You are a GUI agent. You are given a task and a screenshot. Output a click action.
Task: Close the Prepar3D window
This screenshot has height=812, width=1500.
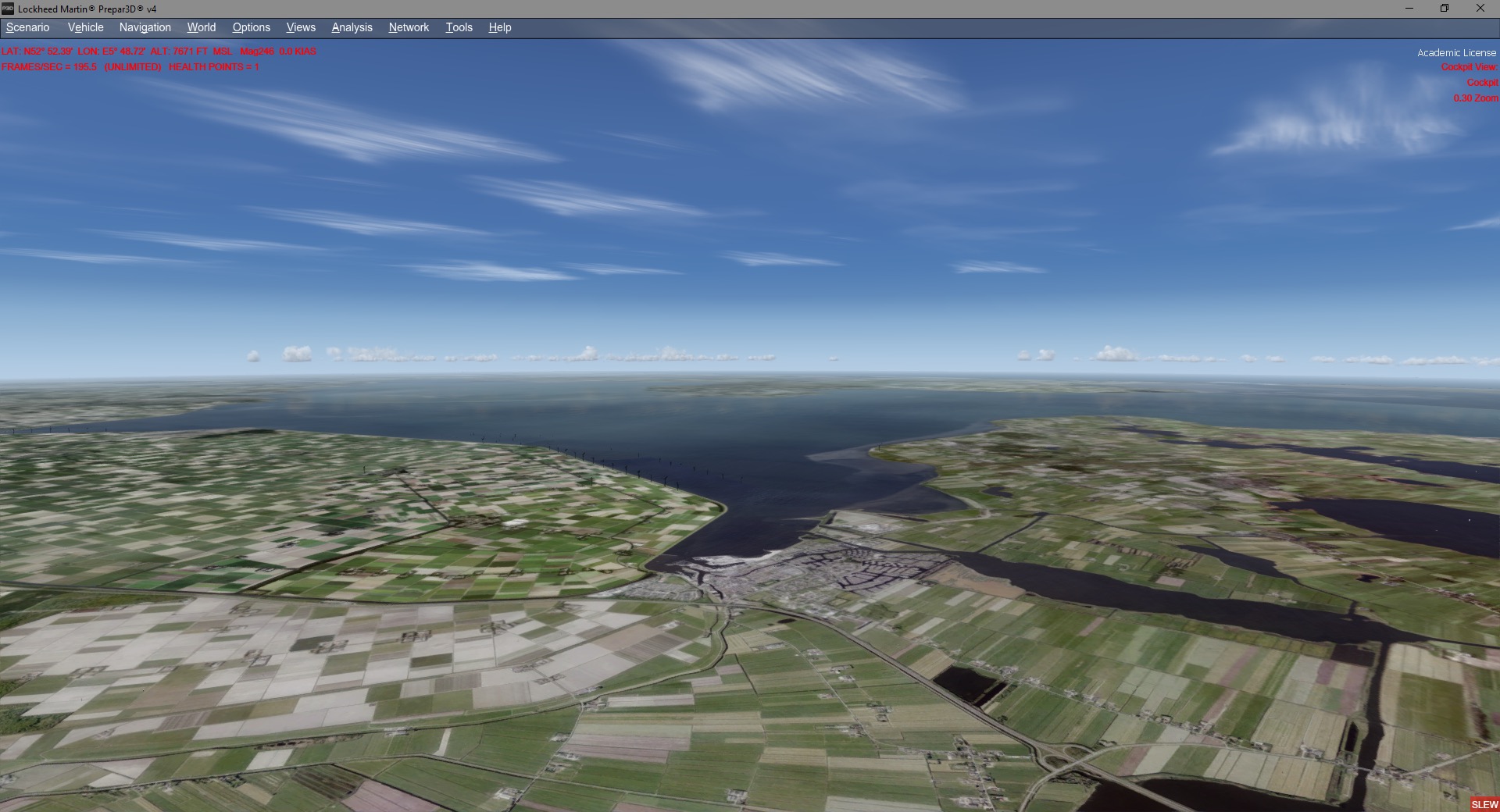click(x=1480, y=9)
